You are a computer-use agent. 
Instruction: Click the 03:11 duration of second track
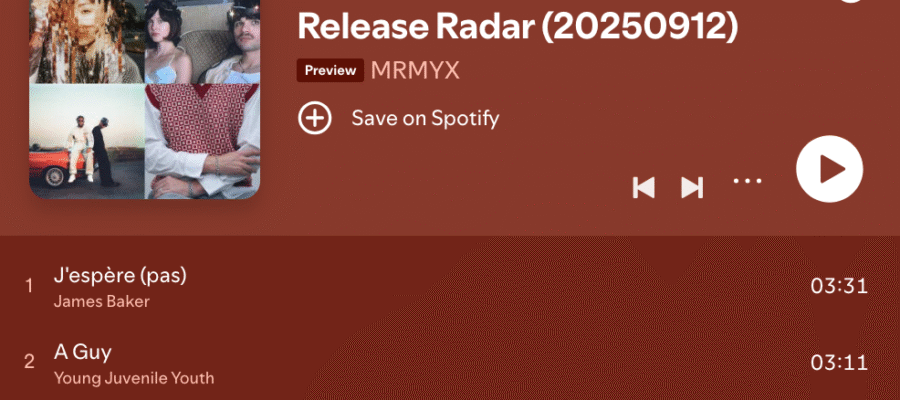click(x=839, y=362)
